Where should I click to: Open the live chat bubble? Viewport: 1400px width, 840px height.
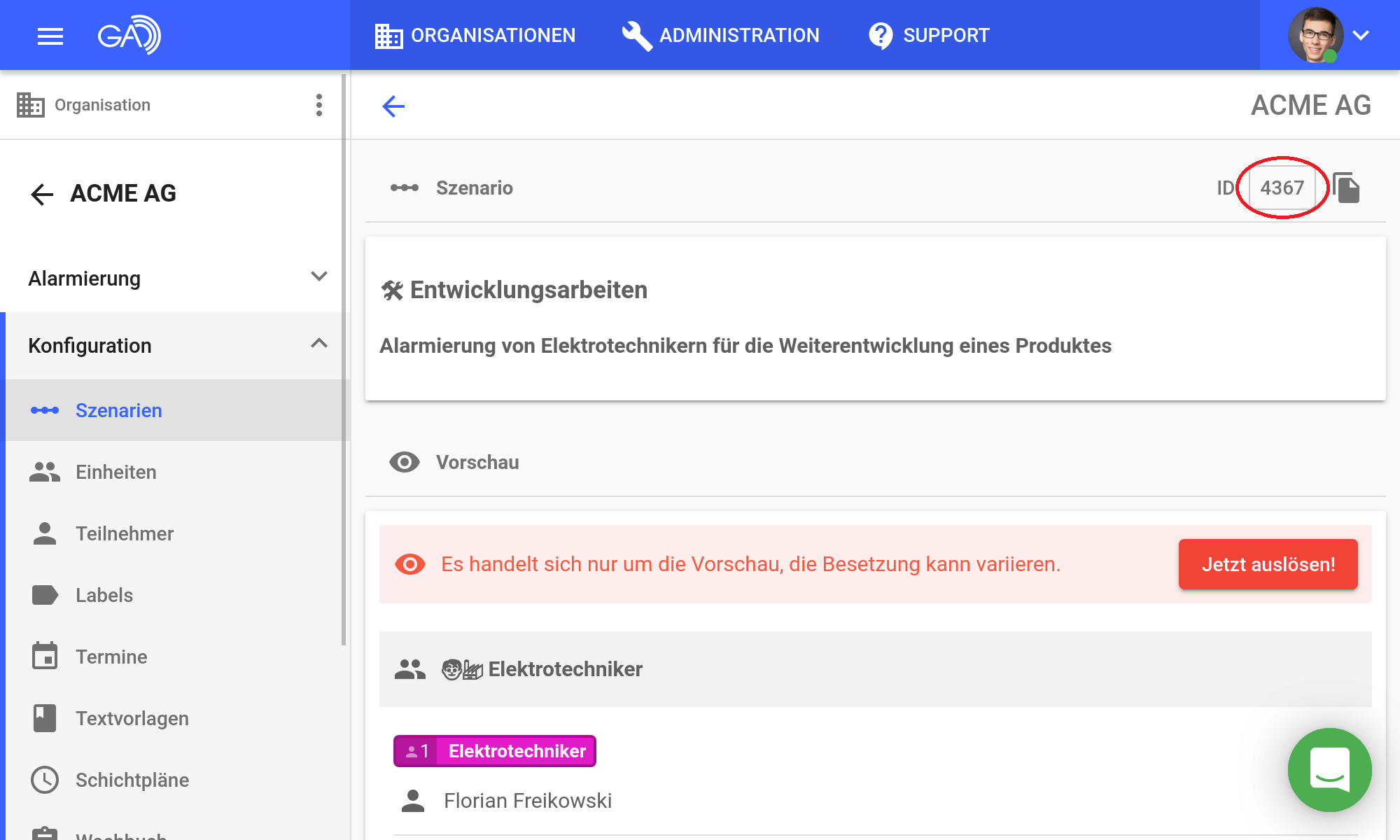click(1329, 771)
